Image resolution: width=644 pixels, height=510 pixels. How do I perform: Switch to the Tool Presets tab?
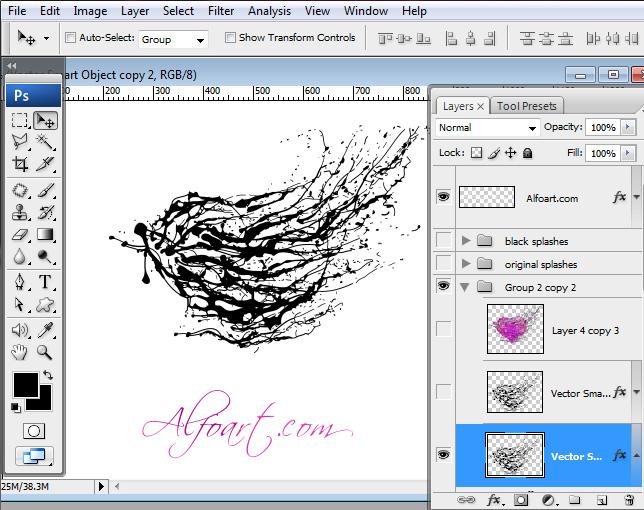527,106
